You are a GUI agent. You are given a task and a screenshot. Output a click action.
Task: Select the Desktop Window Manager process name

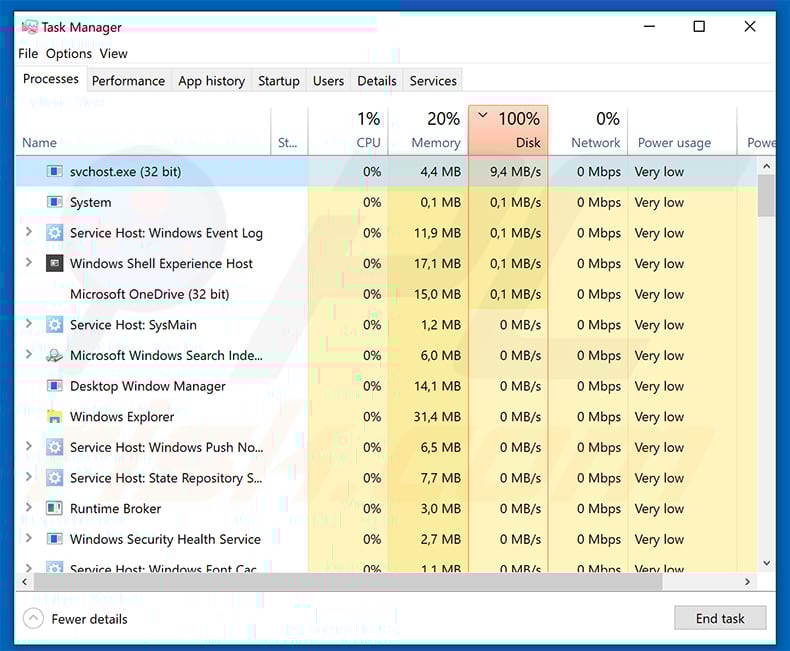pyautogui.click(x=148, y=386)
